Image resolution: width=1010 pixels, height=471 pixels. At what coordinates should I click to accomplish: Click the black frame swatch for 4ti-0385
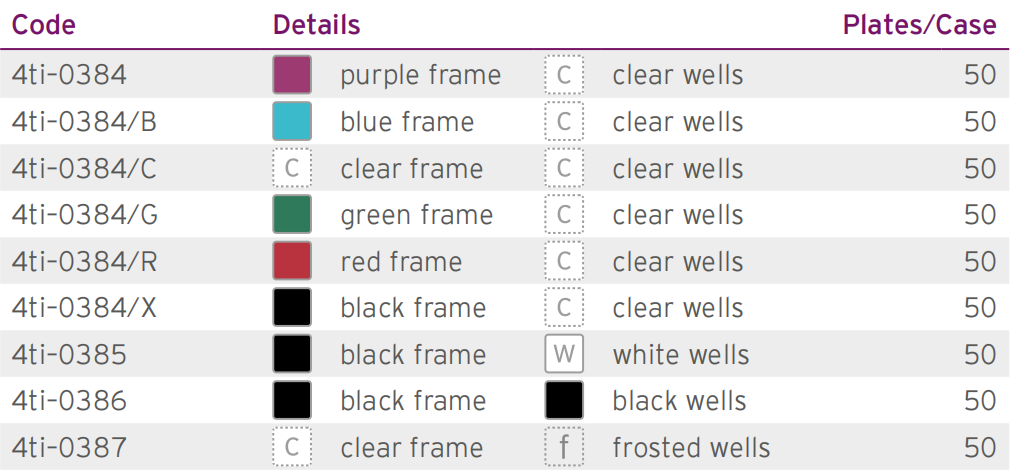[x=292, y=354]
